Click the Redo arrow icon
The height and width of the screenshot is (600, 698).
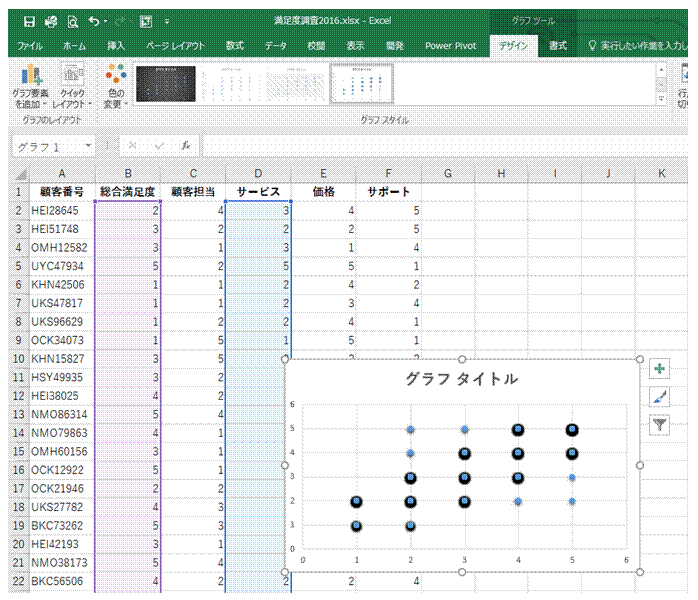pyautogui.click(x=120, y=21)
